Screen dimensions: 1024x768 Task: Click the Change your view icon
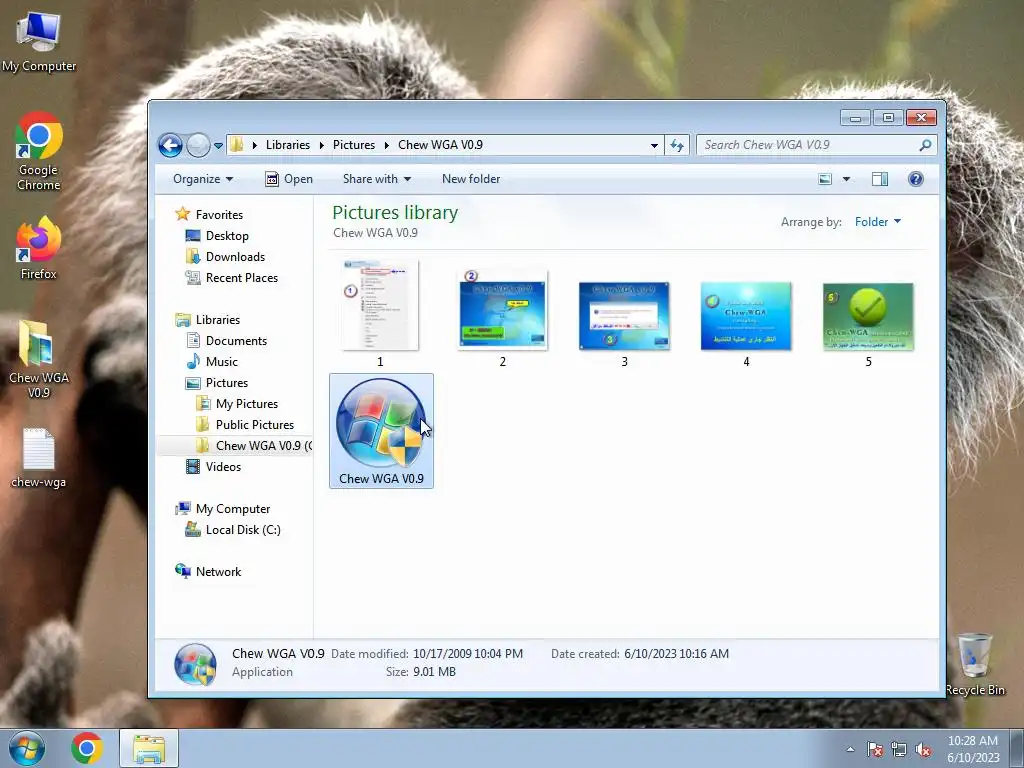click(825, 179)
